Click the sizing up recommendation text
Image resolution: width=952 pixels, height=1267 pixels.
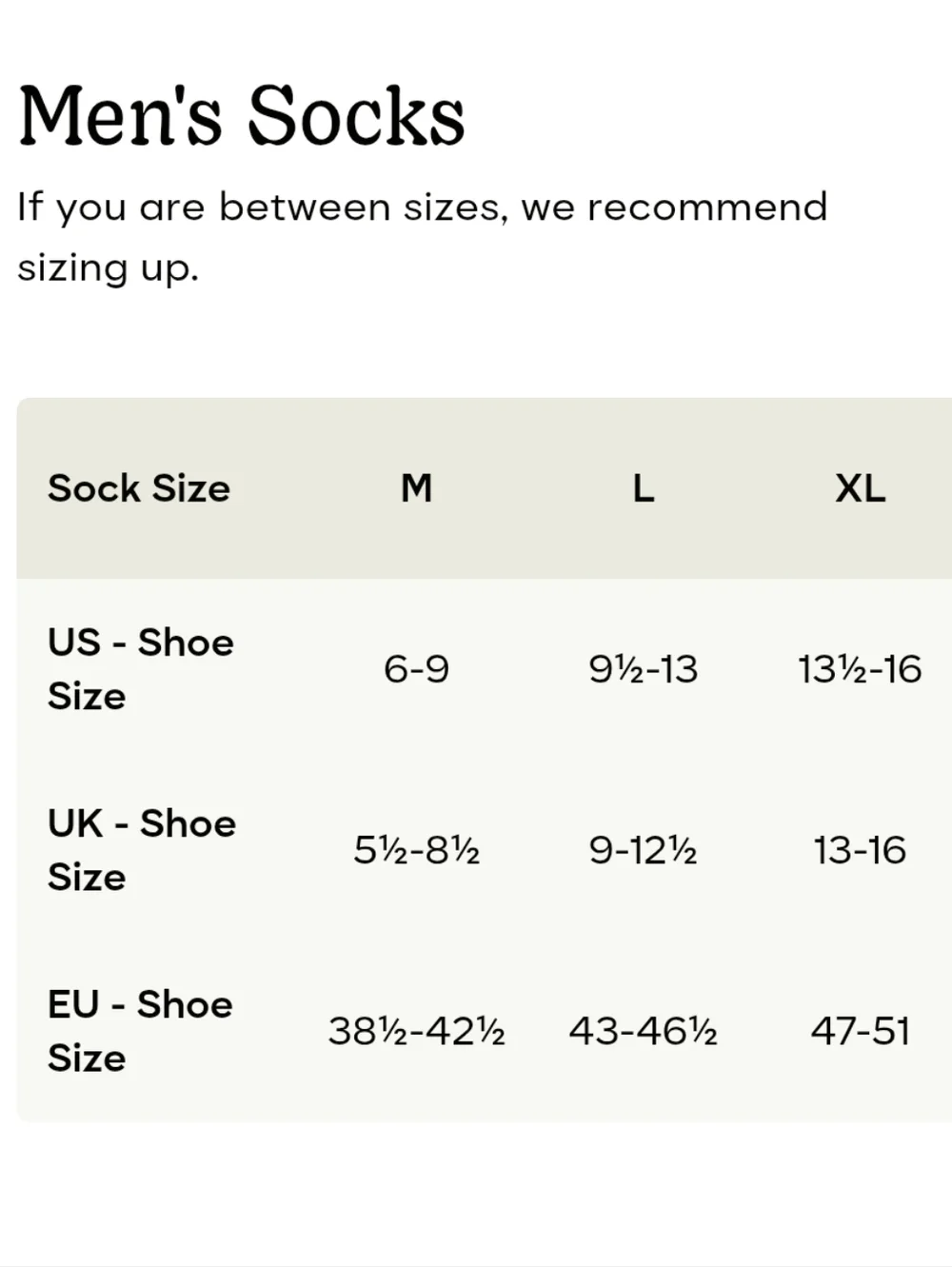423,237
